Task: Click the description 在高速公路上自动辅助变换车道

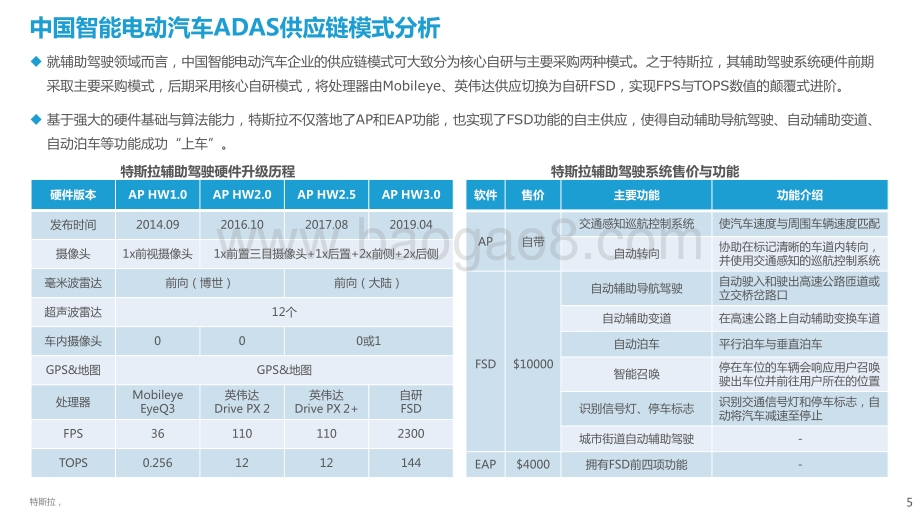Action: [x=799, y=319]
